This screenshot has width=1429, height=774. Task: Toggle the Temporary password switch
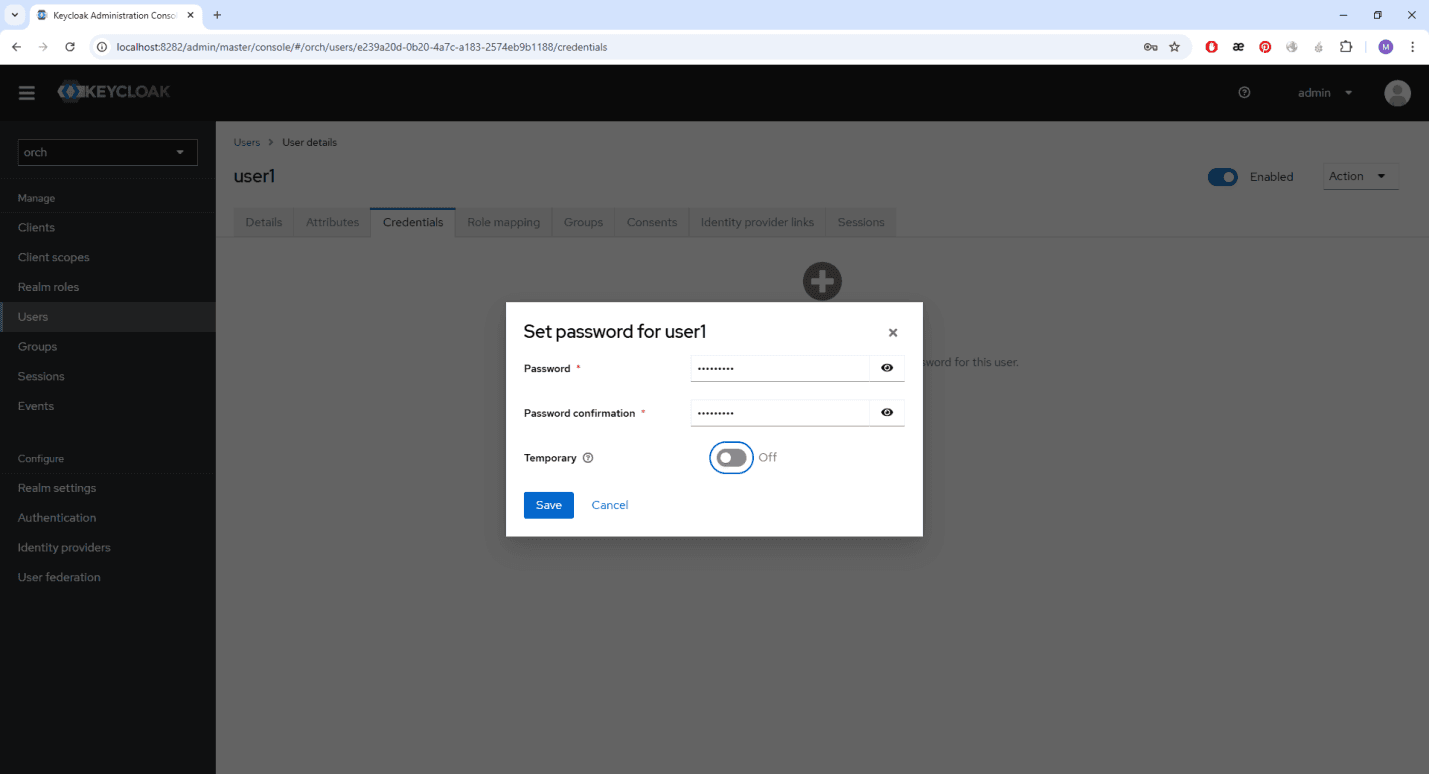[x=731, y=458]
